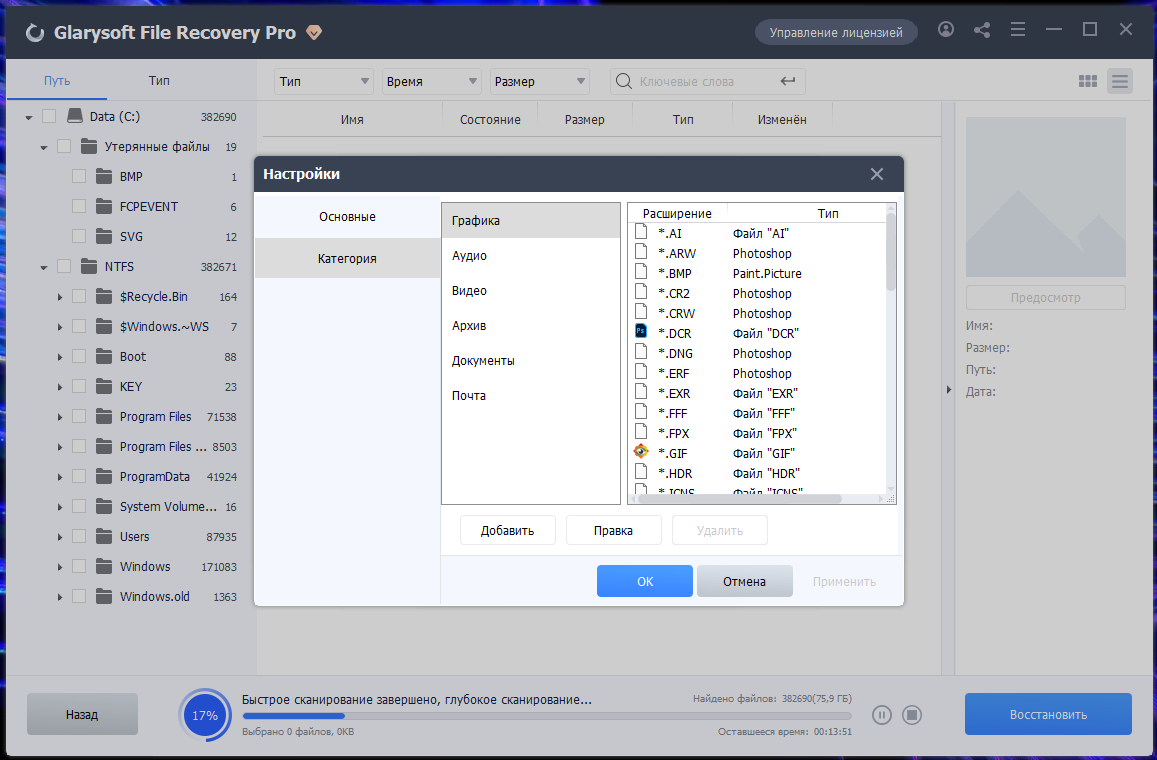The width and height of the screenshot is (1157, 760).
Task: Click the Восстановить button
Action: (x=1048, y=714)
